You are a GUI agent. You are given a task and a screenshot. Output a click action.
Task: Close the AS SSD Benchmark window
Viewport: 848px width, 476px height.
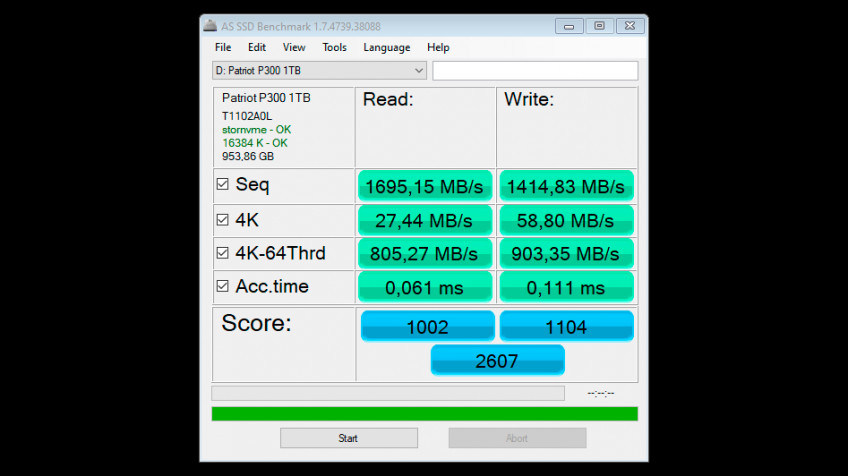tap(630, 26)
